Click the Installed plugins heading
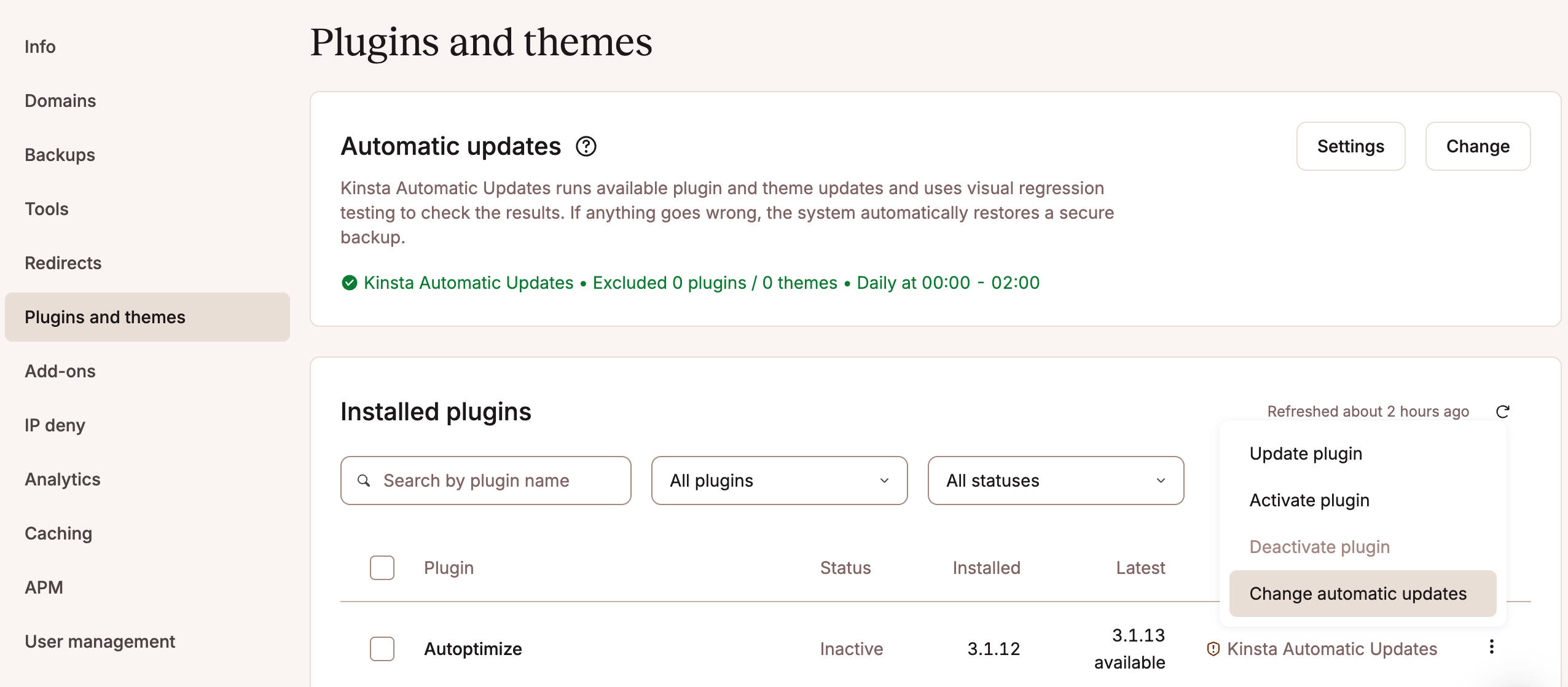Viewport: 1568px width, 687px height. (436, 412)
